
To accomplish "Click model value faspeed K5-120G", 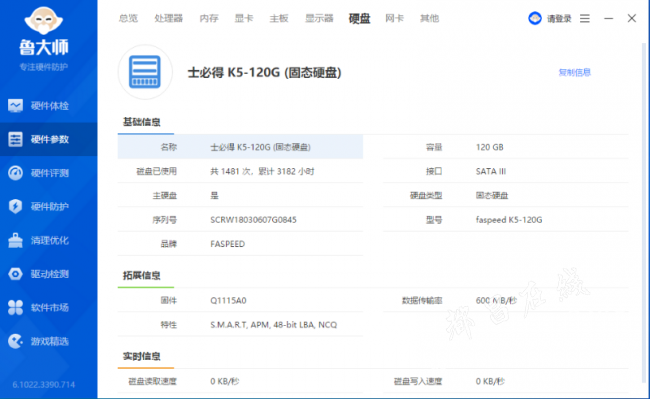I will tap(509, 220).
